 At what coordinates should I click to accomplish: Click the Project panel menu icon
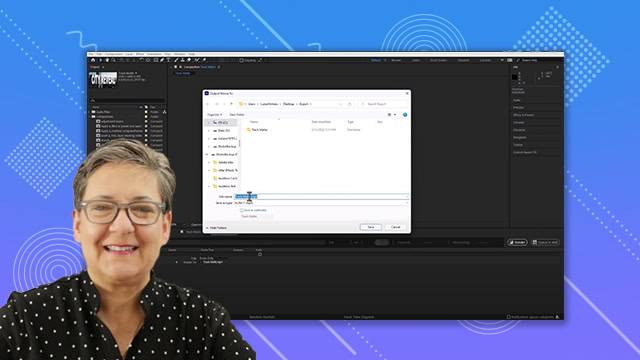103,67
